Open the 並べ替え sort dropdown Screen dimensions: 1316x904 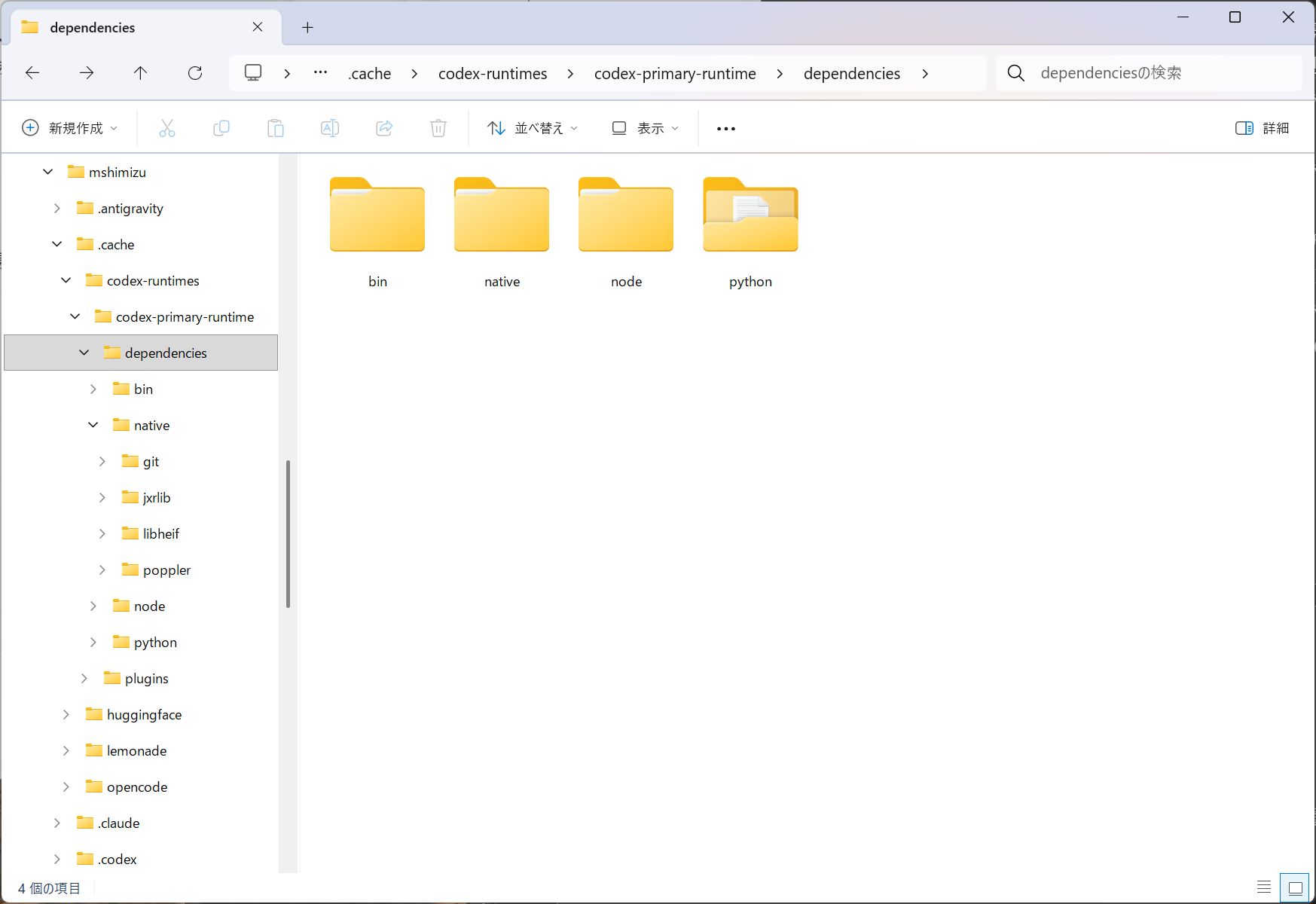(533, 128)
